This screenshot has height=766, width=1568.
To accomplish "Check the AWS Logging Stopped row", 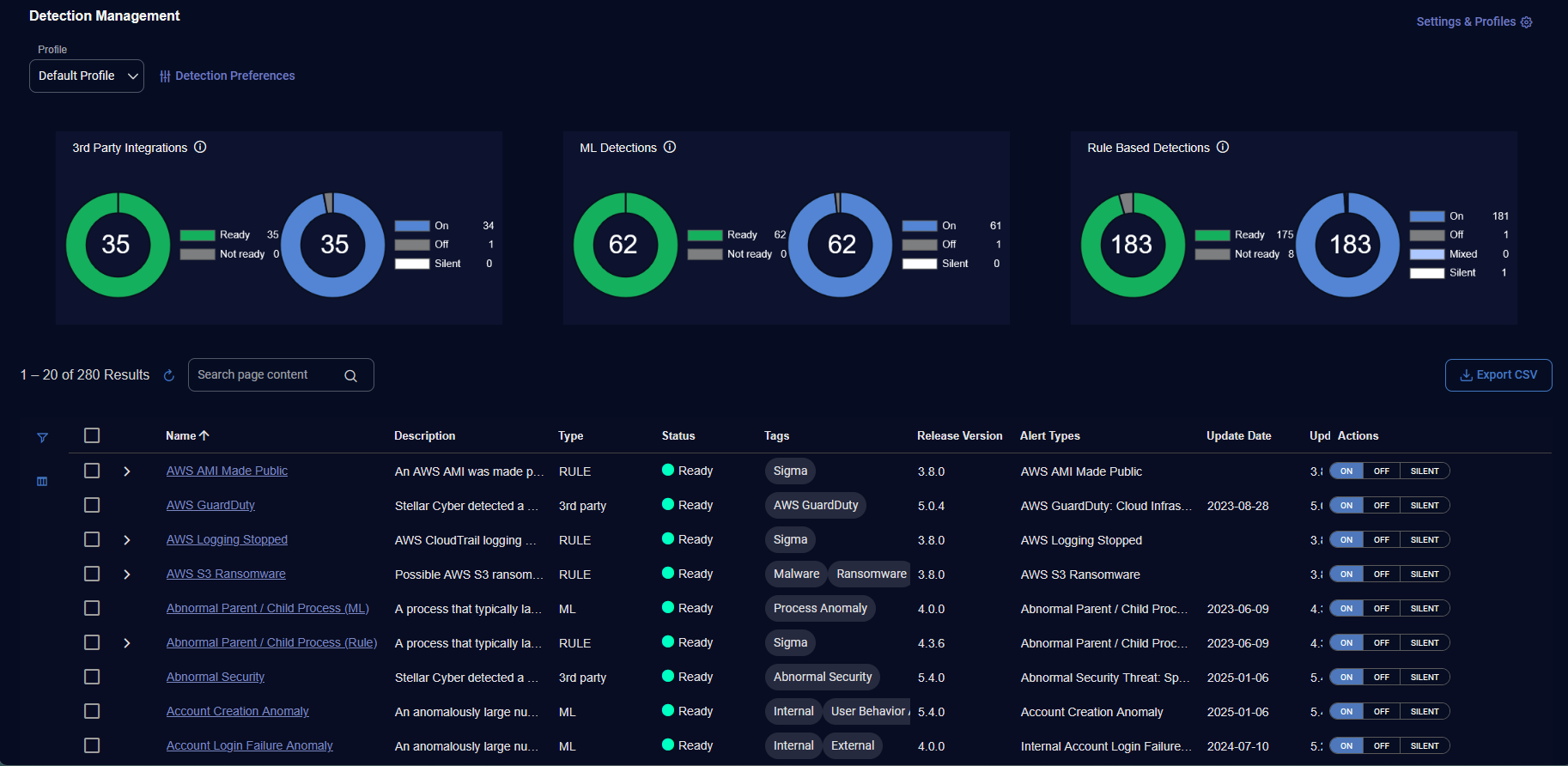I will (92, 539).
